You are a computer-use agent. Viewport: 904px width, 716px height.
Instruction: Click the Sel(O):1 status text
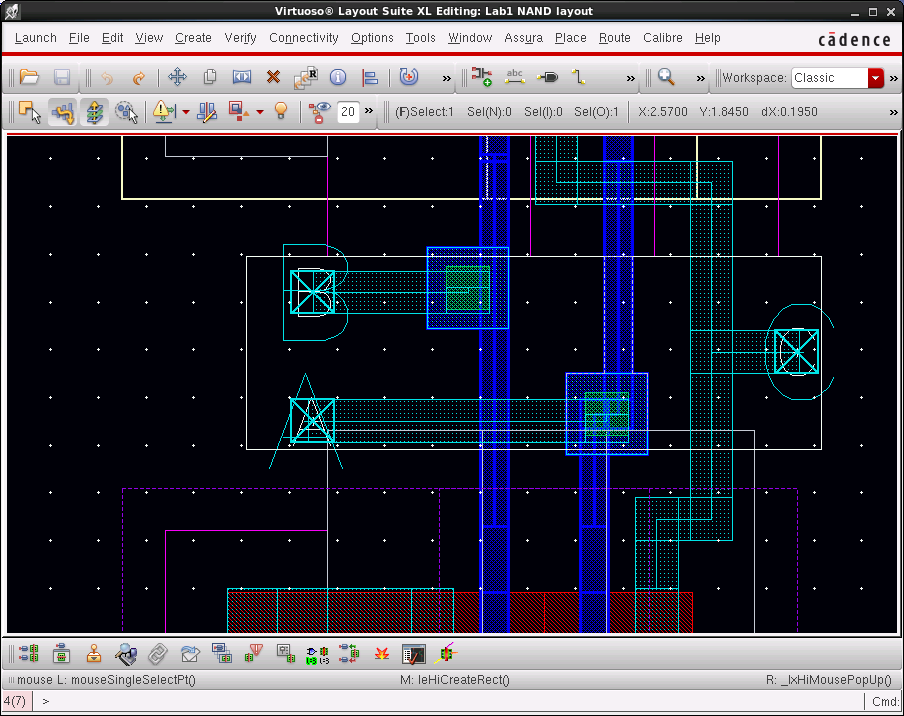596,112
